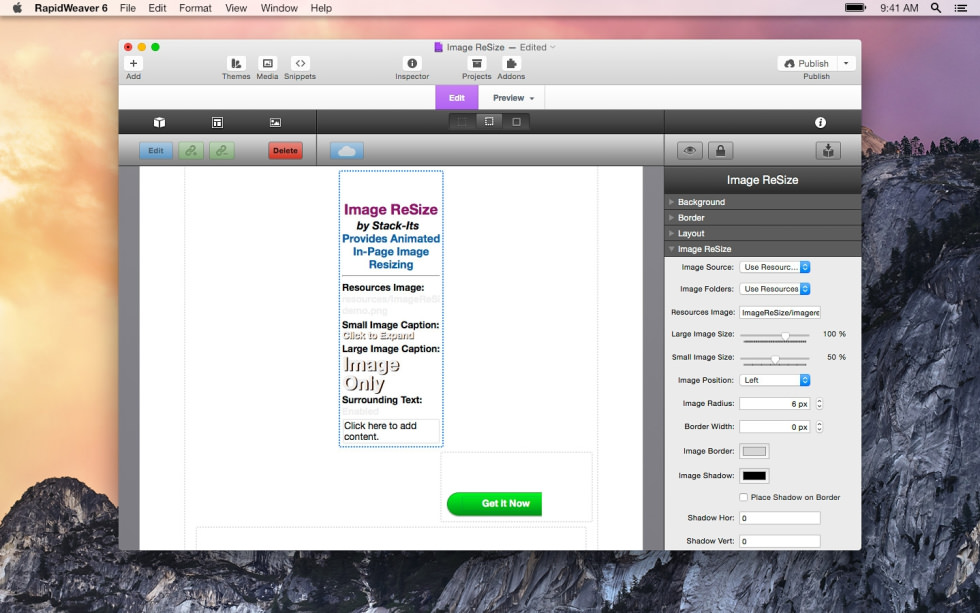Click the Image Radius stepper arrows
The width and height of the screenshot is (980, 613).
tap(819, 404)
